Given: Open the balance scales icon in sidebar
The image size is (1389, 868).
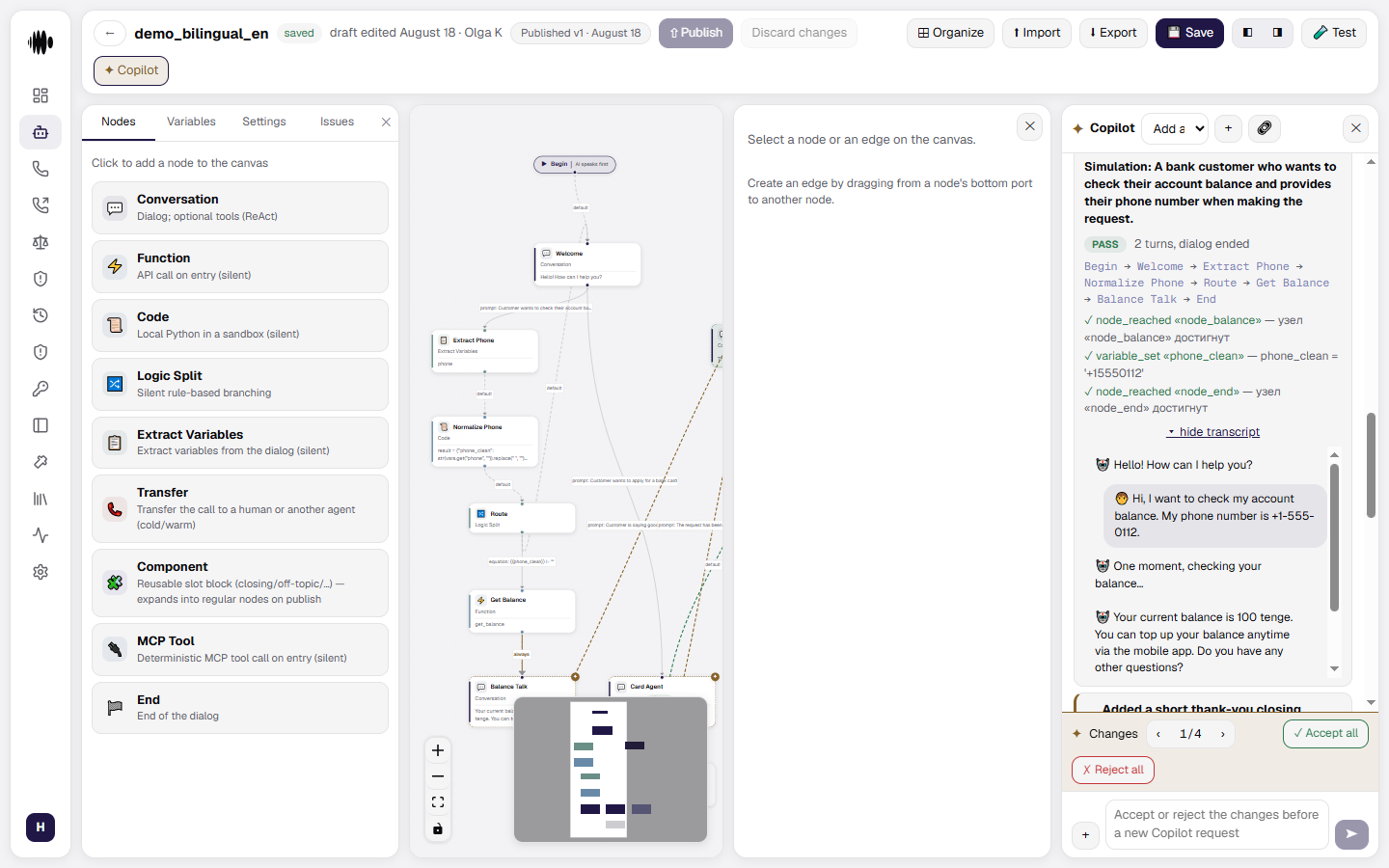Looking at the screenshot, I should pyautogui.click(x=41, y=242).
